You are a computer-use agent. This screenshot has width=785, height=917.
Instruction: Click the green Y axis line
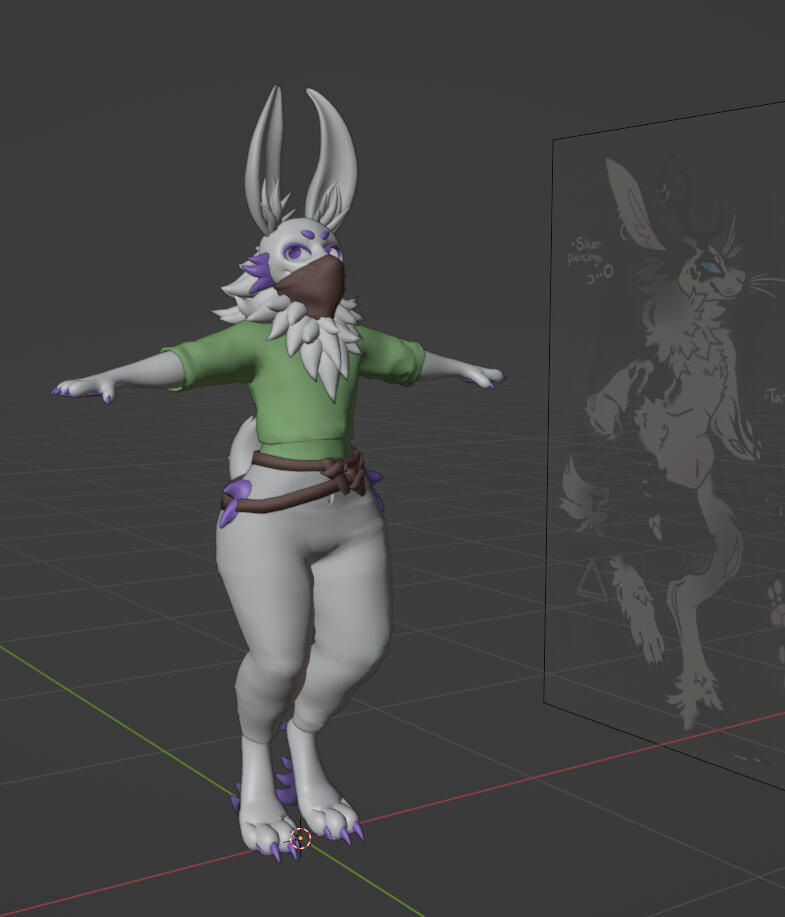[100, 692]
